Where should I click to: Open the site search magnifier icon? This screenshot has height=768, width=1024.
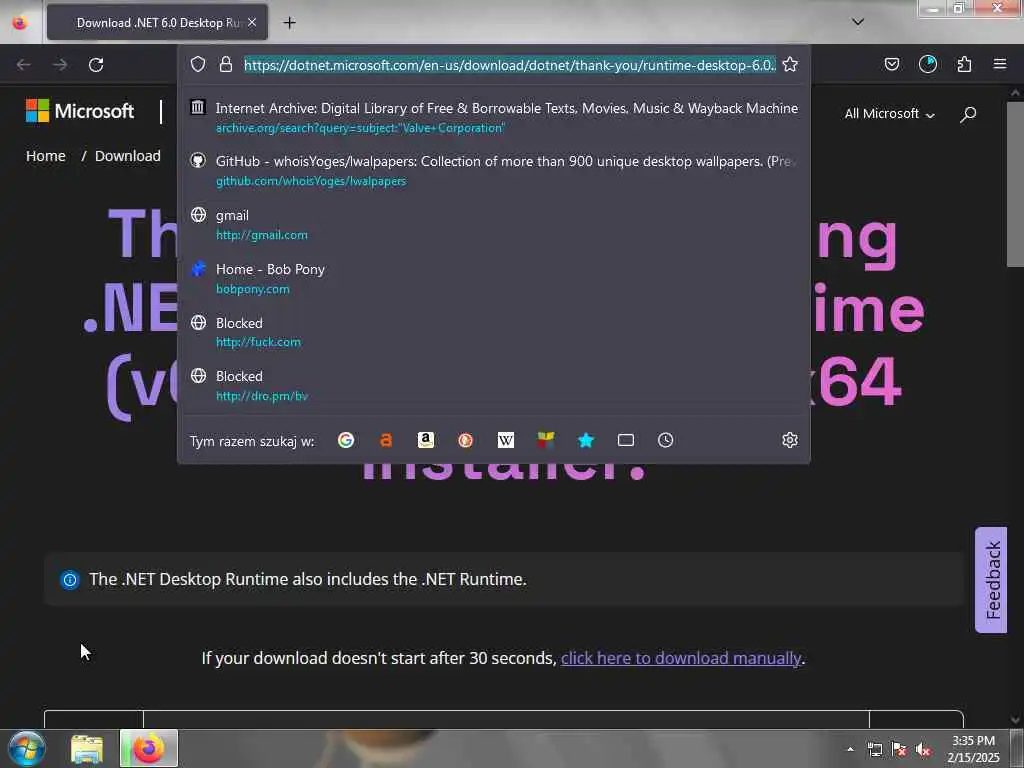(968, 114)
